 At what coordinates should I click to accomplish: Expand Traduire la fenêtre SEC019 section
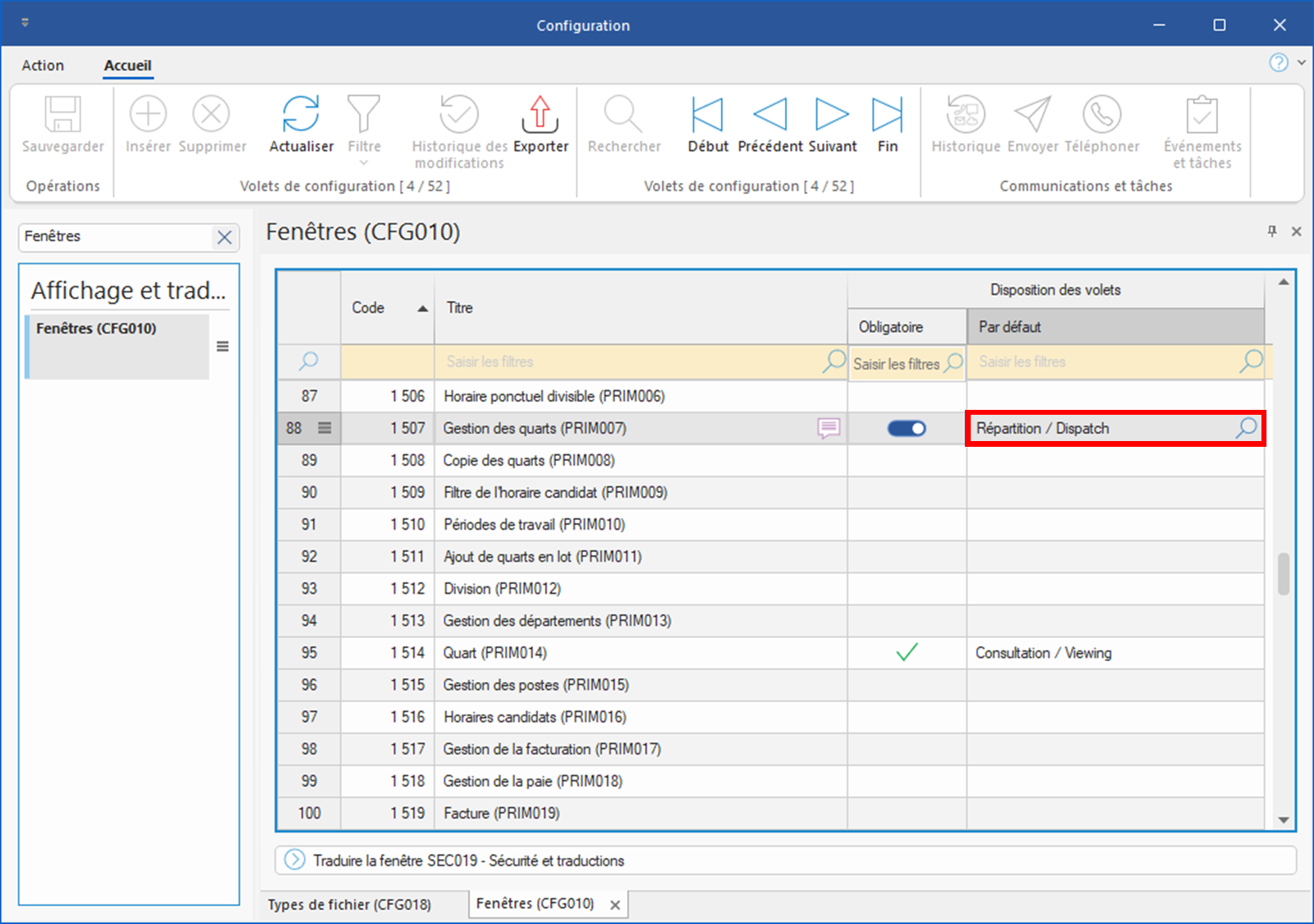294,860
